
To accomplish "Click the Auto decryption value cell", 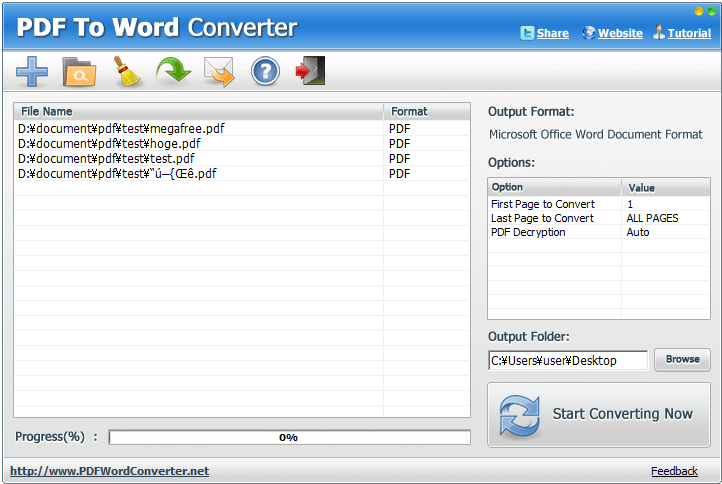I will (638, 232).
